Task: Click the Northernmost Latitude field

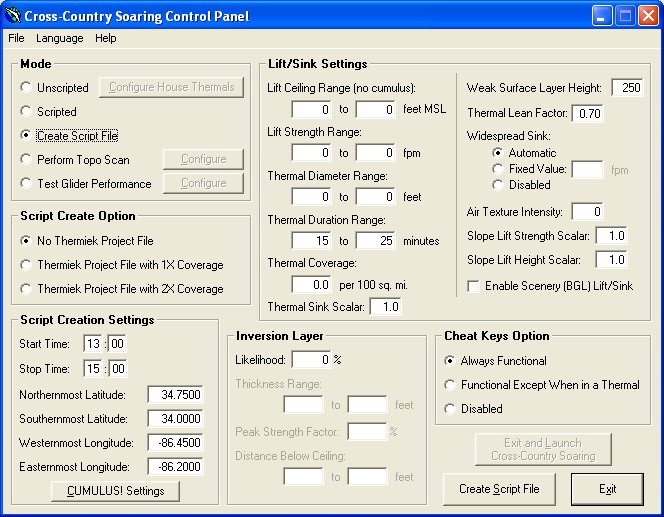Action: (175, 395)
